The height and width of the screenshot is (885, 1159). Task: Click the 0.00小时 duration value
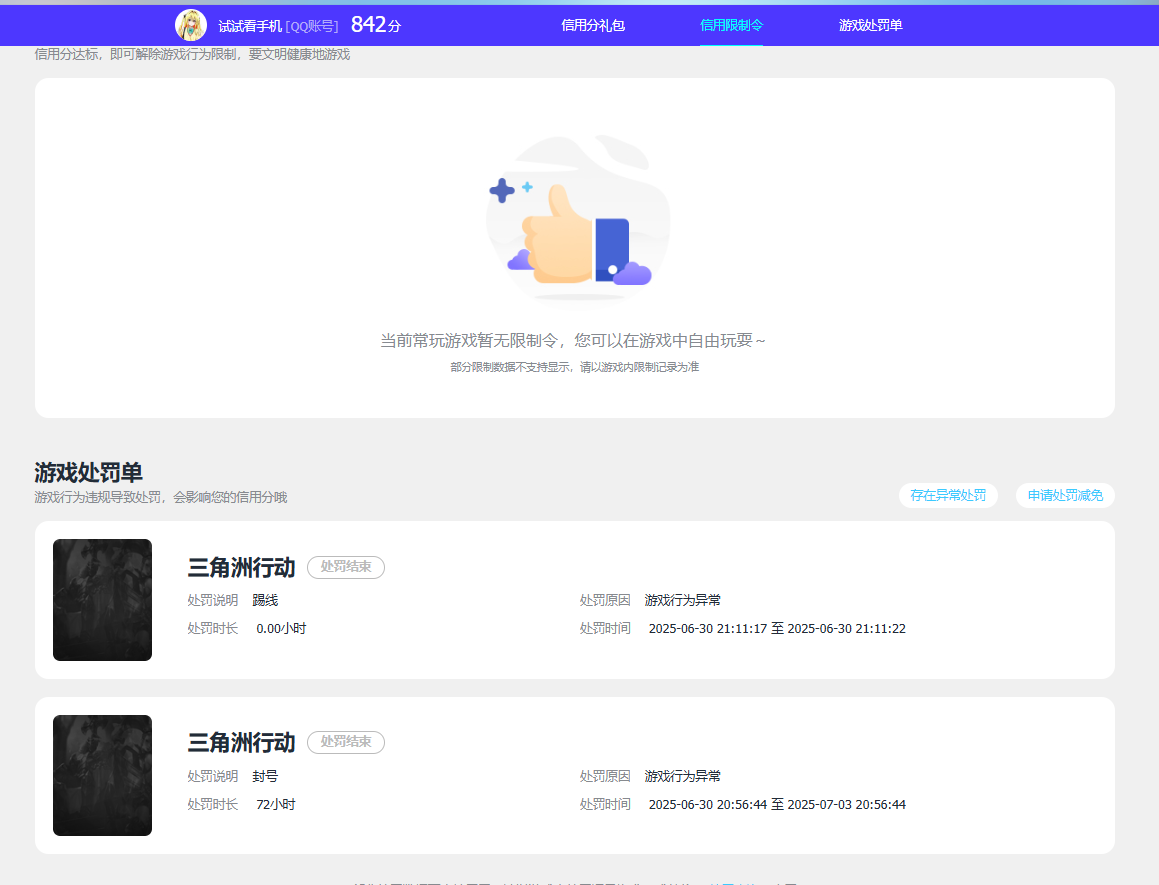(x=281, y=628)
